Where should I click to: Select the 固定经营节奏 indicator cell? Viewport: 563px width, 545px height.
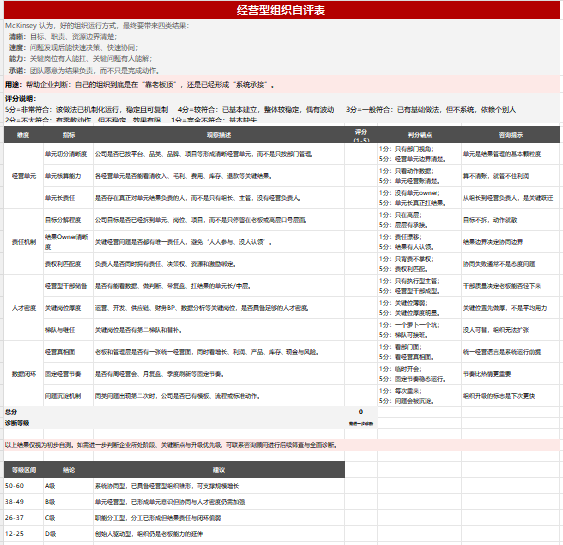pyautogui.click(x=69, y=374)
